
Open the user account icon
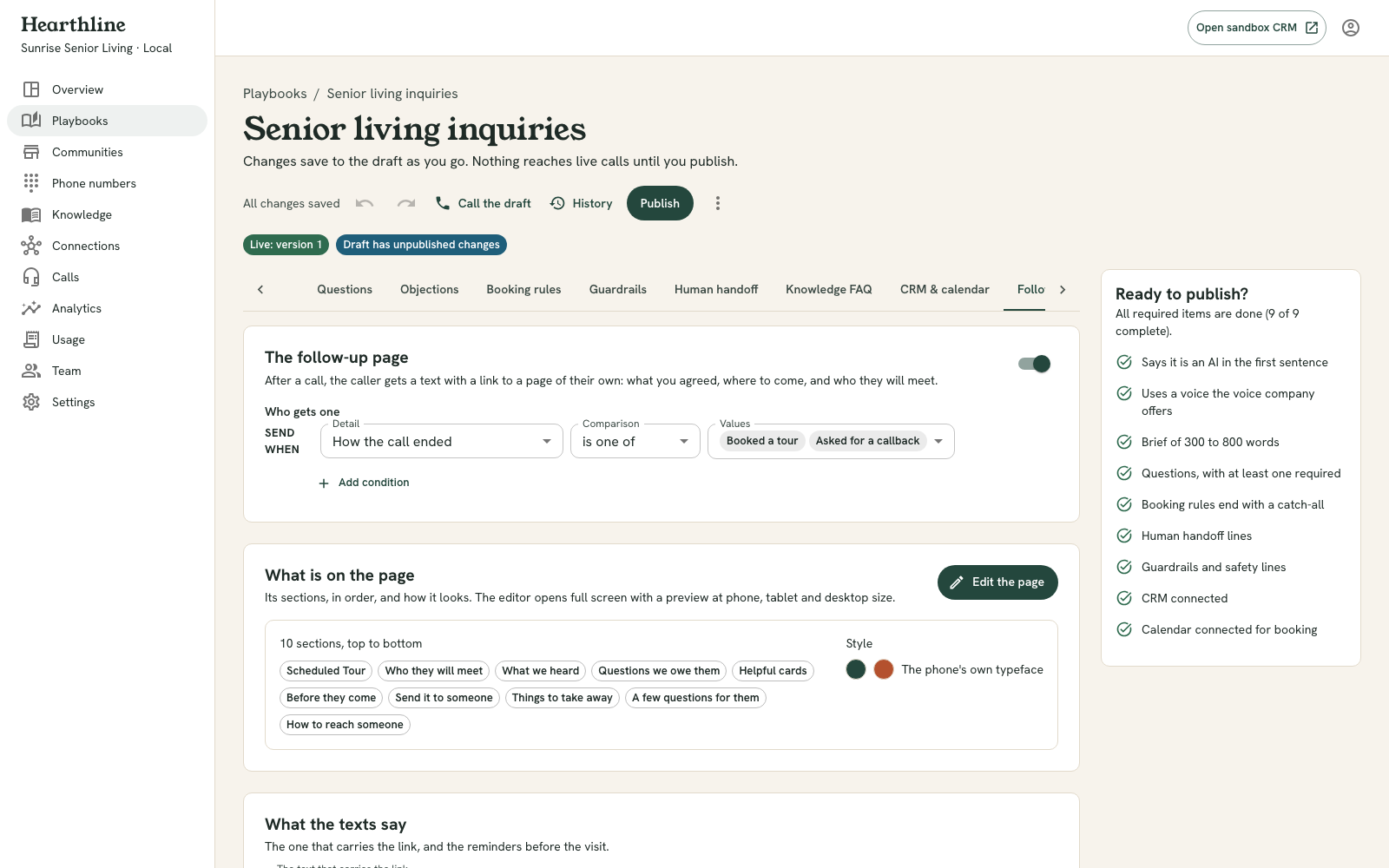(x=1351, y=28)
